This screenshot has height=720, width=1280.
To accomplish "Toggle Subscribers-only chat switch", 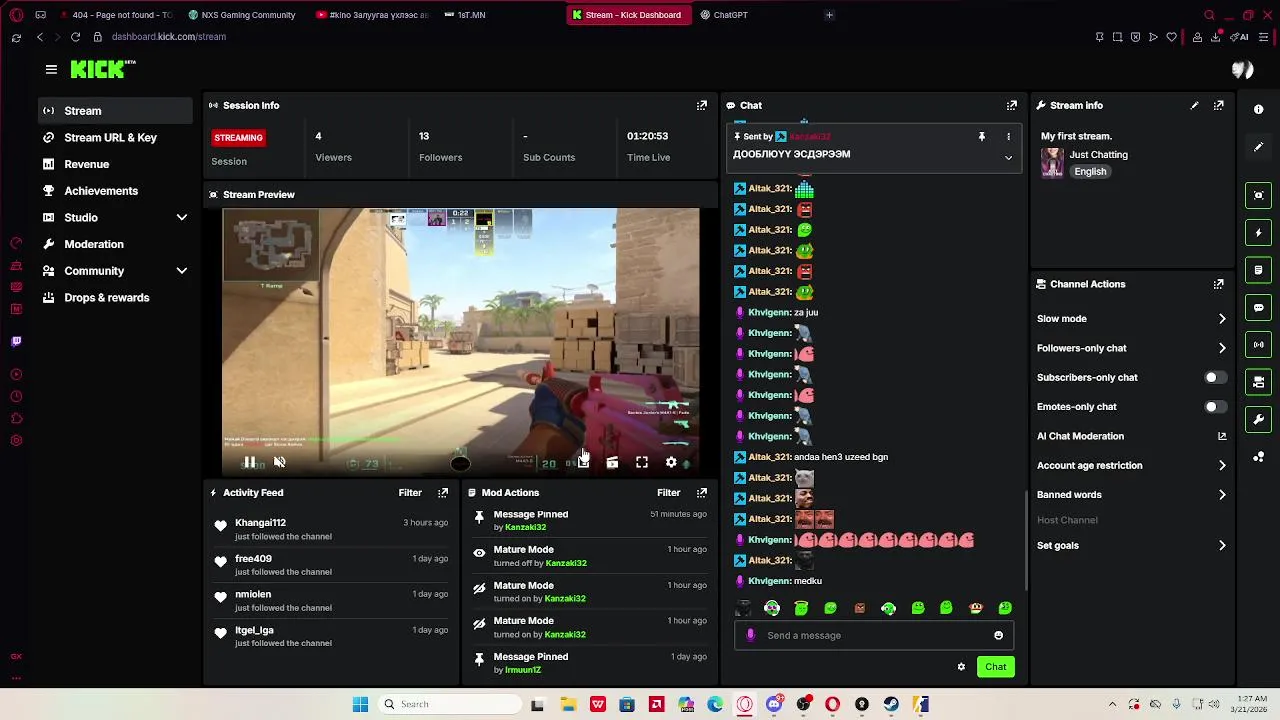I will pos(1215,378).
